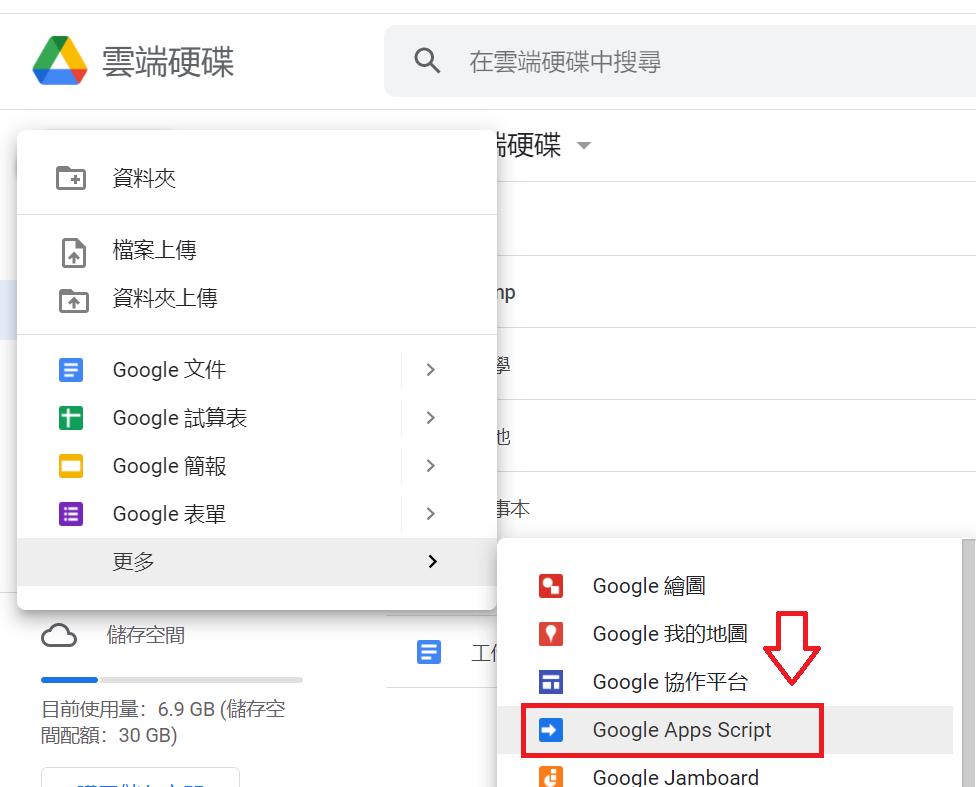Click the orange Jamboard icon
This screenshot has height=787, width=976.
(x=551, y=776)
